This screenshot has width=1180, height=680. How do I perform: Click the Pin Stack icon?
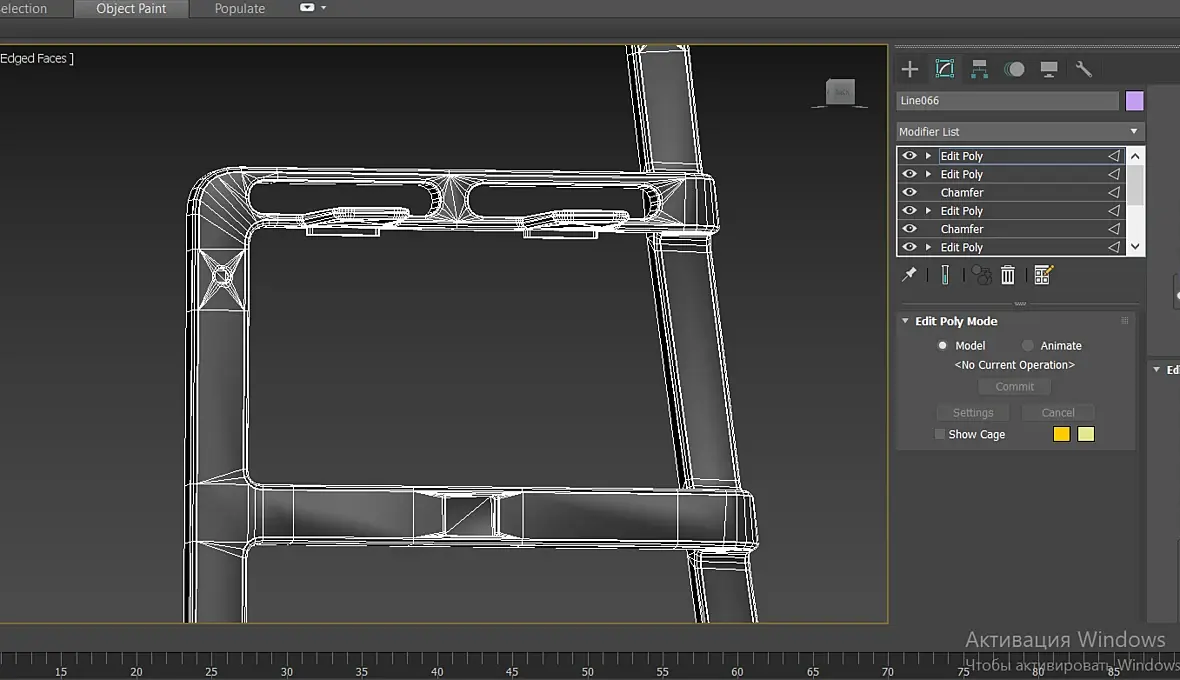pyautogui.click(x=909, y=275)
